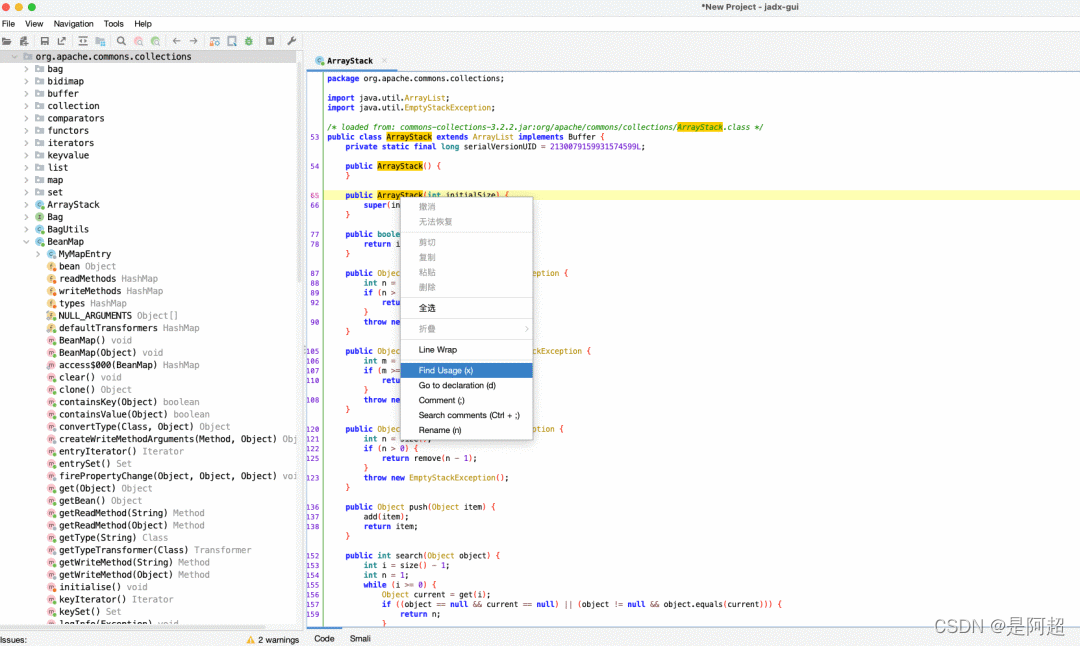Open the File menu

8,23
